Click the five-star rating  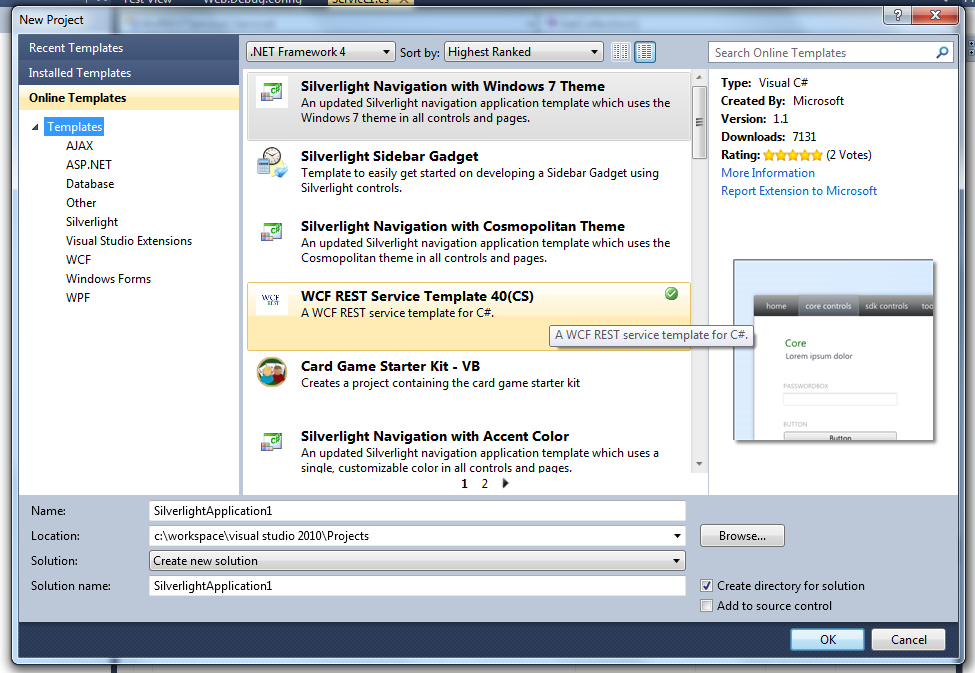tap(793, 155)
